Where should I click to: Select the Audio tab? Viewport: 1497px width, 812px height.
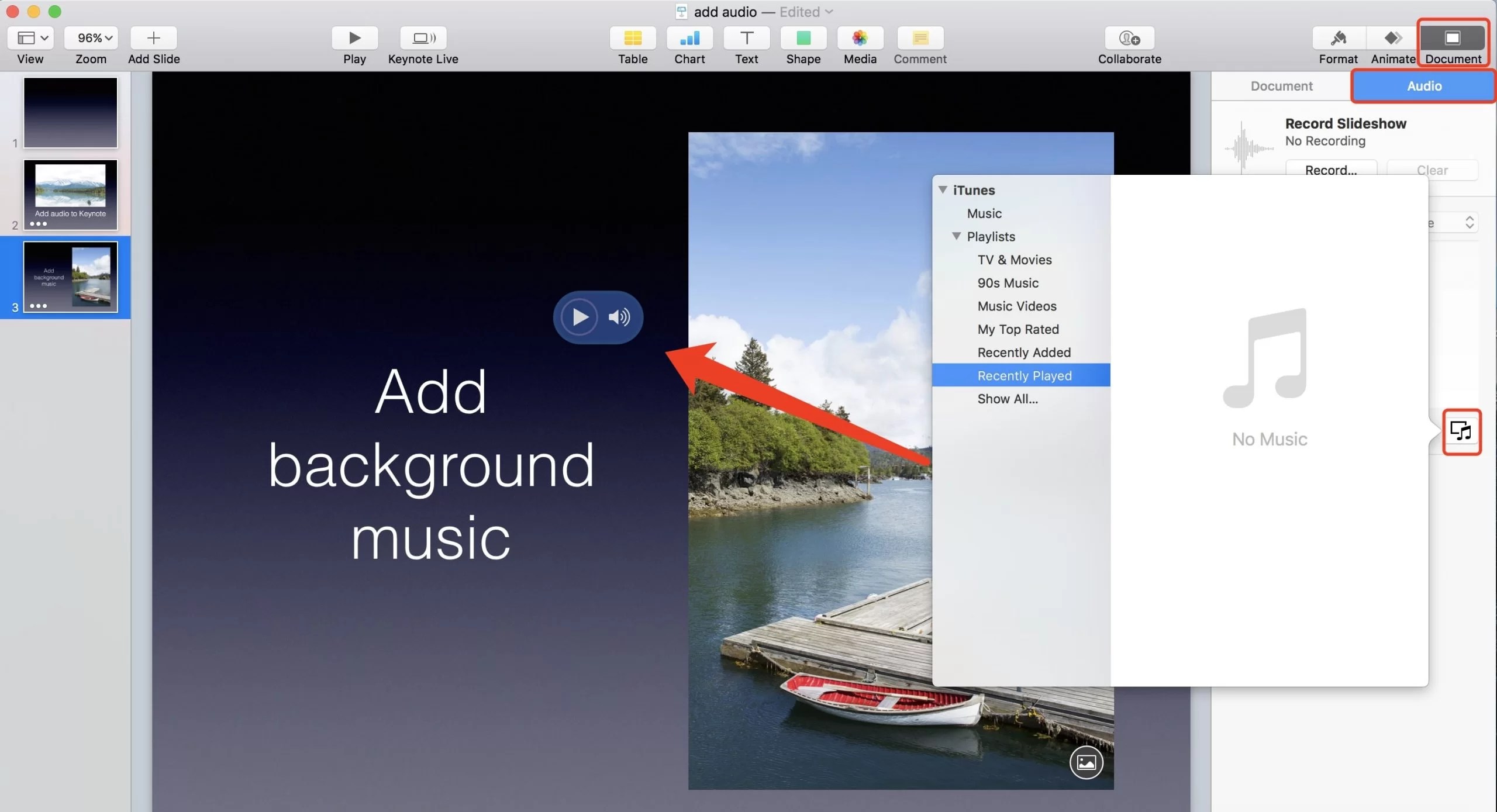click(1423, 86)
